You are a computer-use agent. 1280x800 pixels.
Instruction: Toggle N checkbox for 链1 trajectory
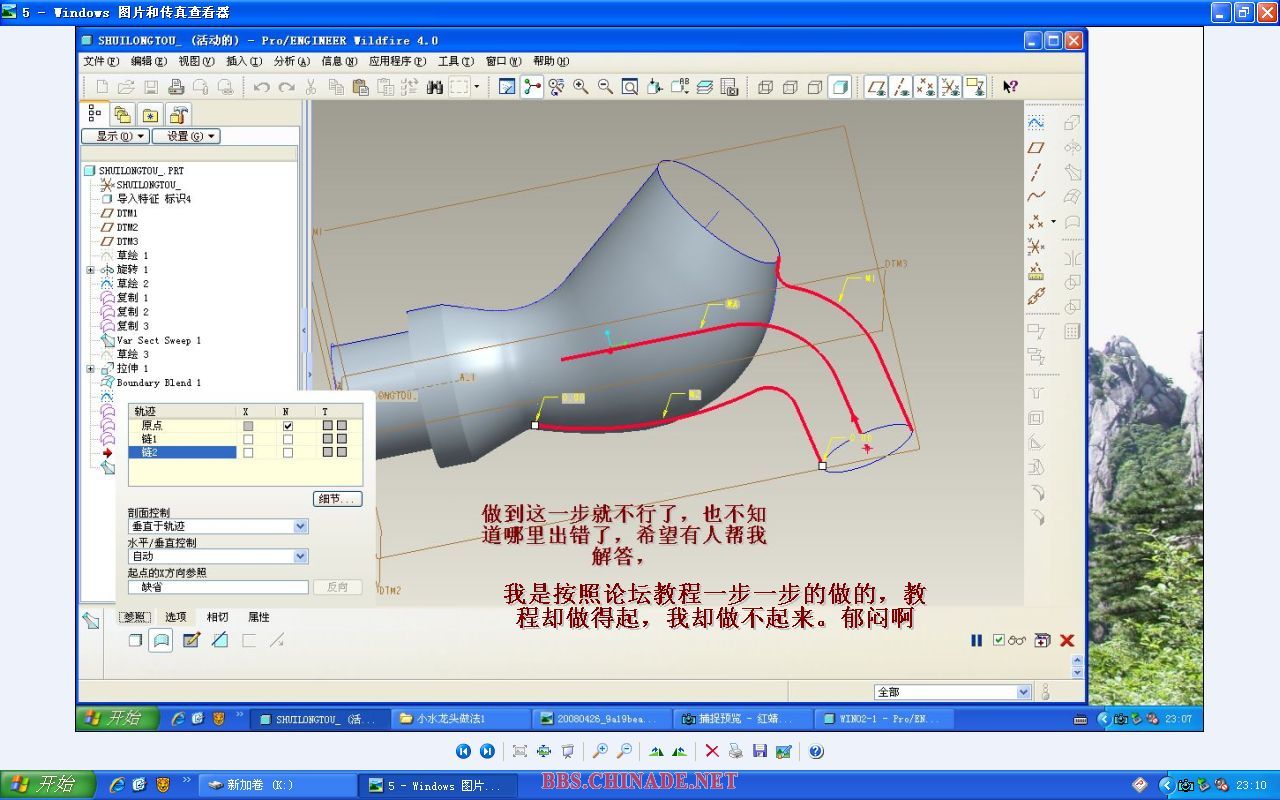288,439
